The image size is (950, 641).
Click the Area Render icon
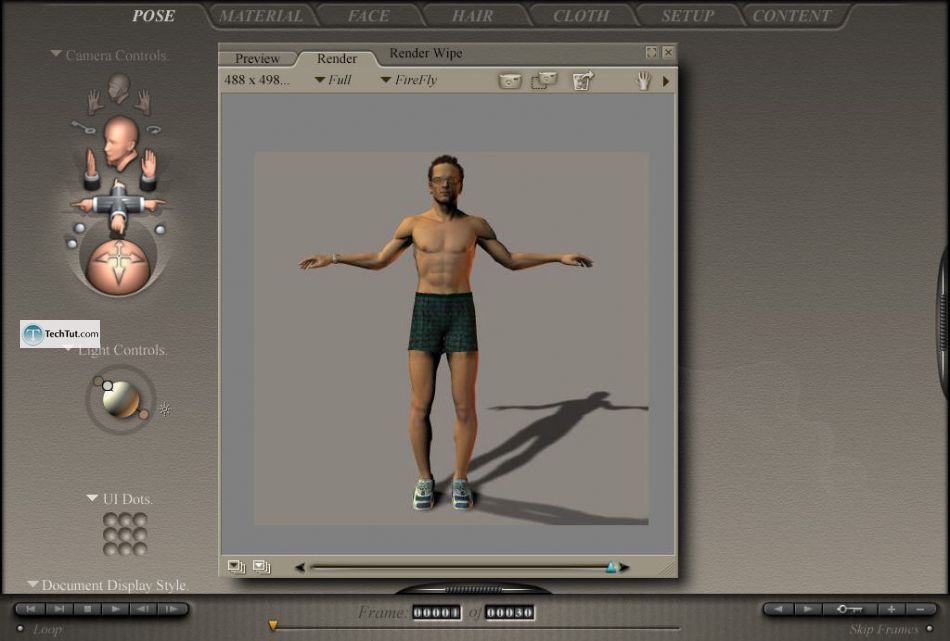(544, 81)
